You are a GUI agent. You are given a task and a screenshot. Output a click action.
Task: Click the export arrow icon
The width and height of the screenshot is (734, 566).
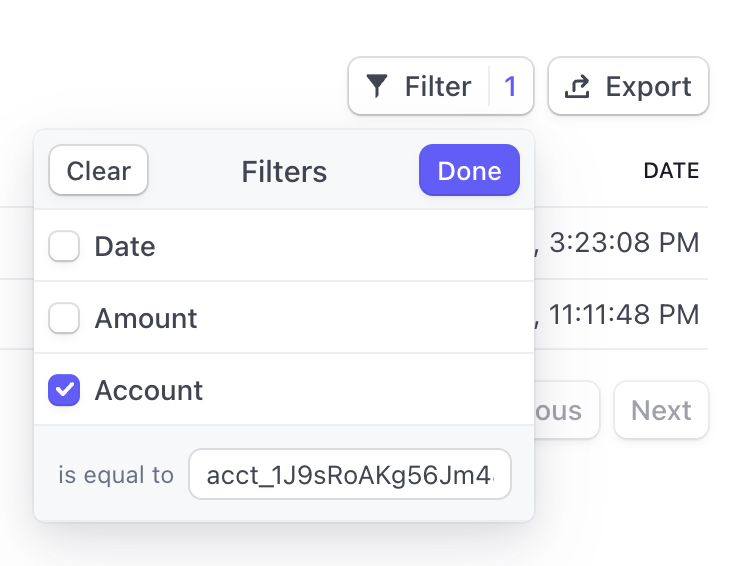(x=577, y=87)
